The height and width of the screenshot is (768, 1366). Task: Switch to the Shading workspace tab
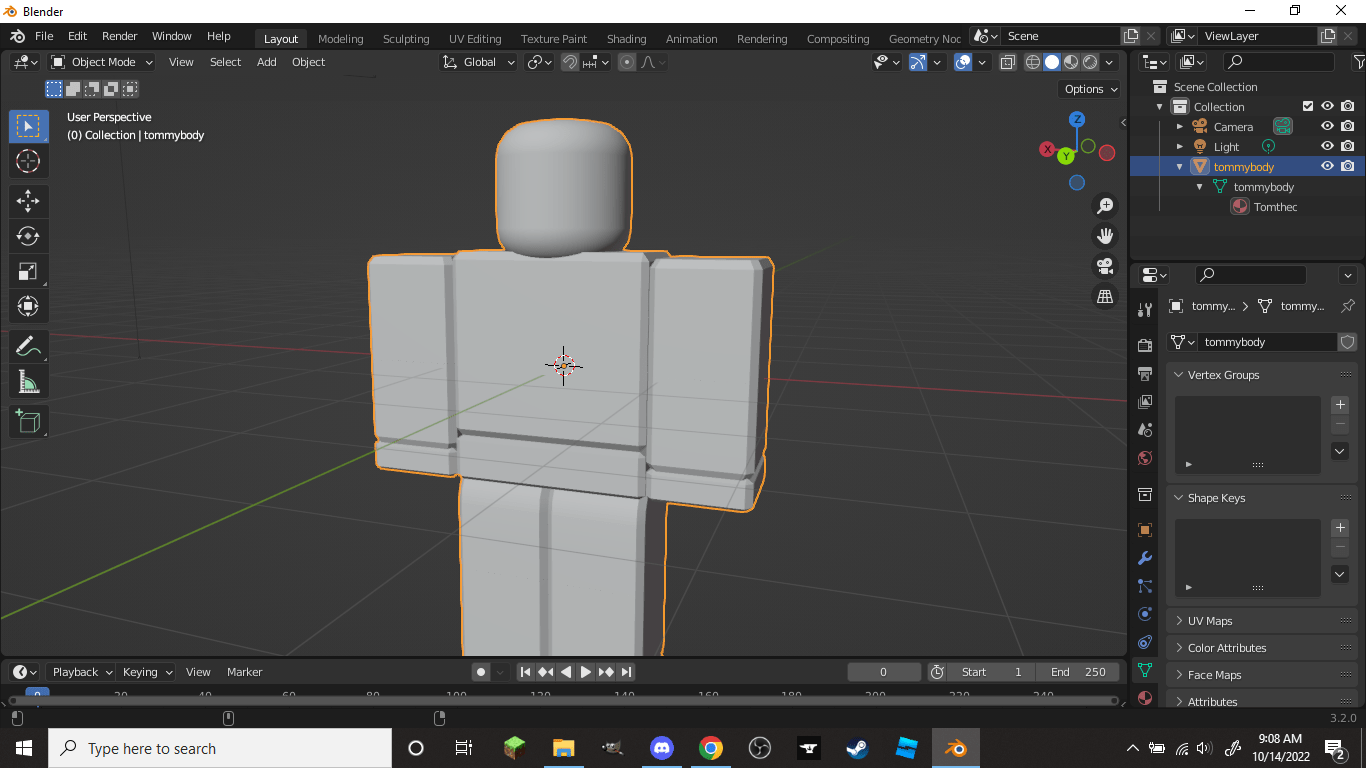626,39
